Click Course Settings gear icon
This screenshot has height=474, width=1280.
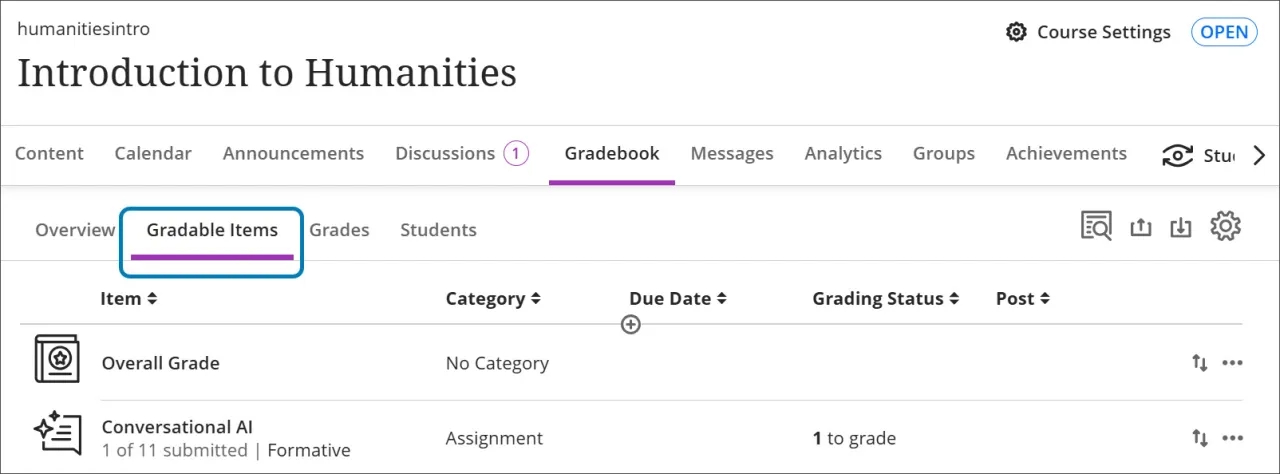click(x=1016, y=32)
